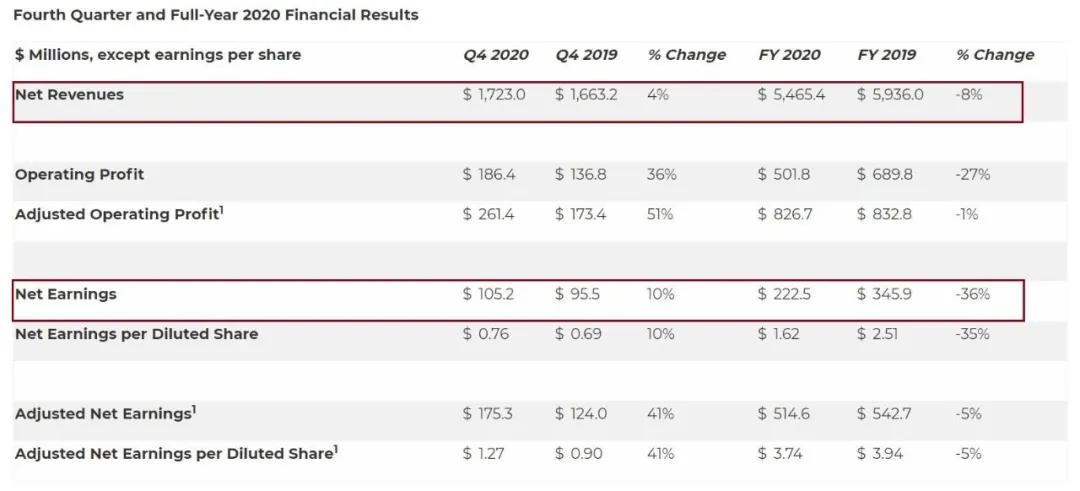Select the Q4 2020 column header
The height and width of the screenshot is (491, 1080).
(x=495, y=55)
